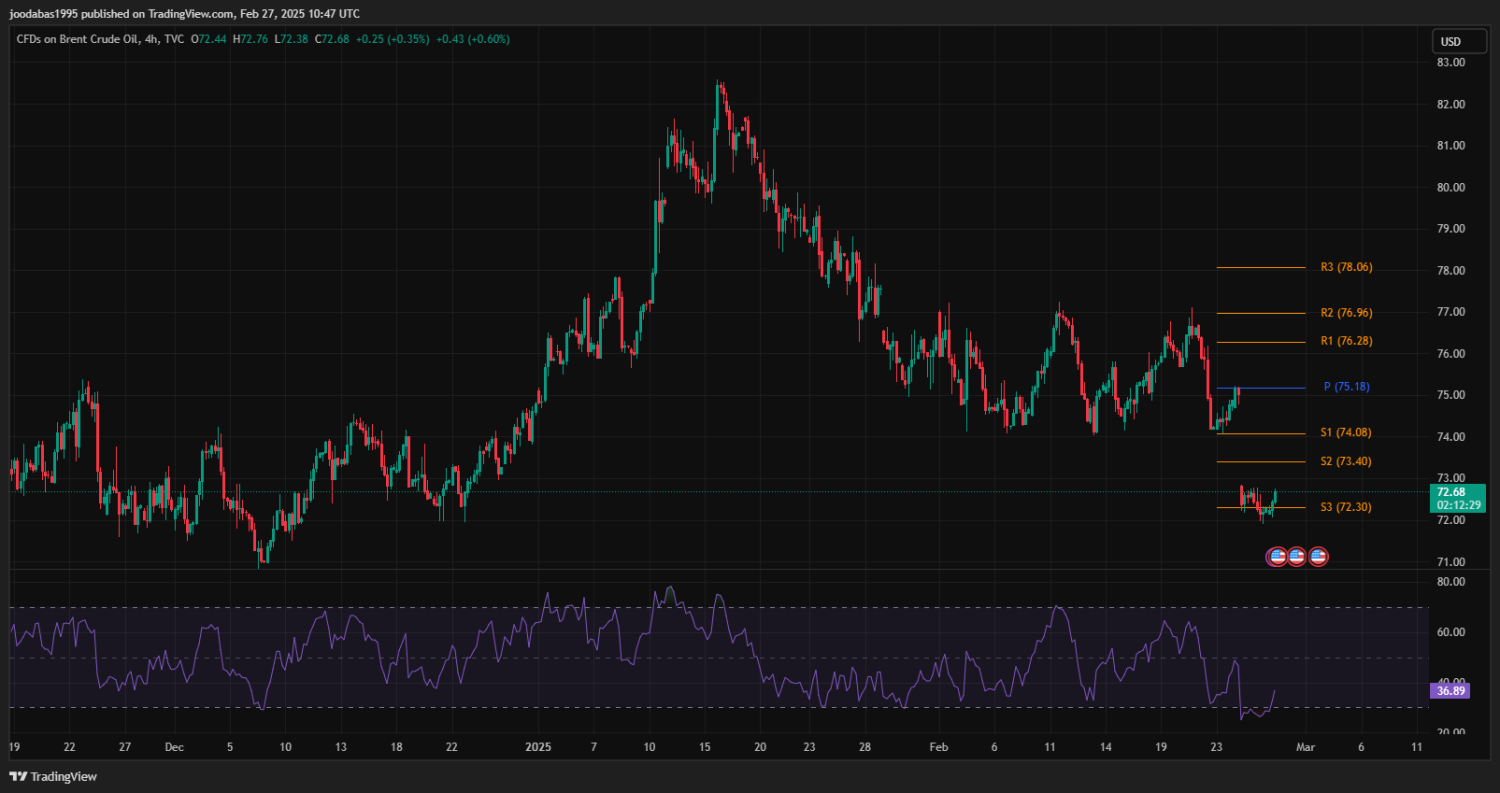
Task: Click the joodabas1995 publisher text
Action: click(43, 14)
